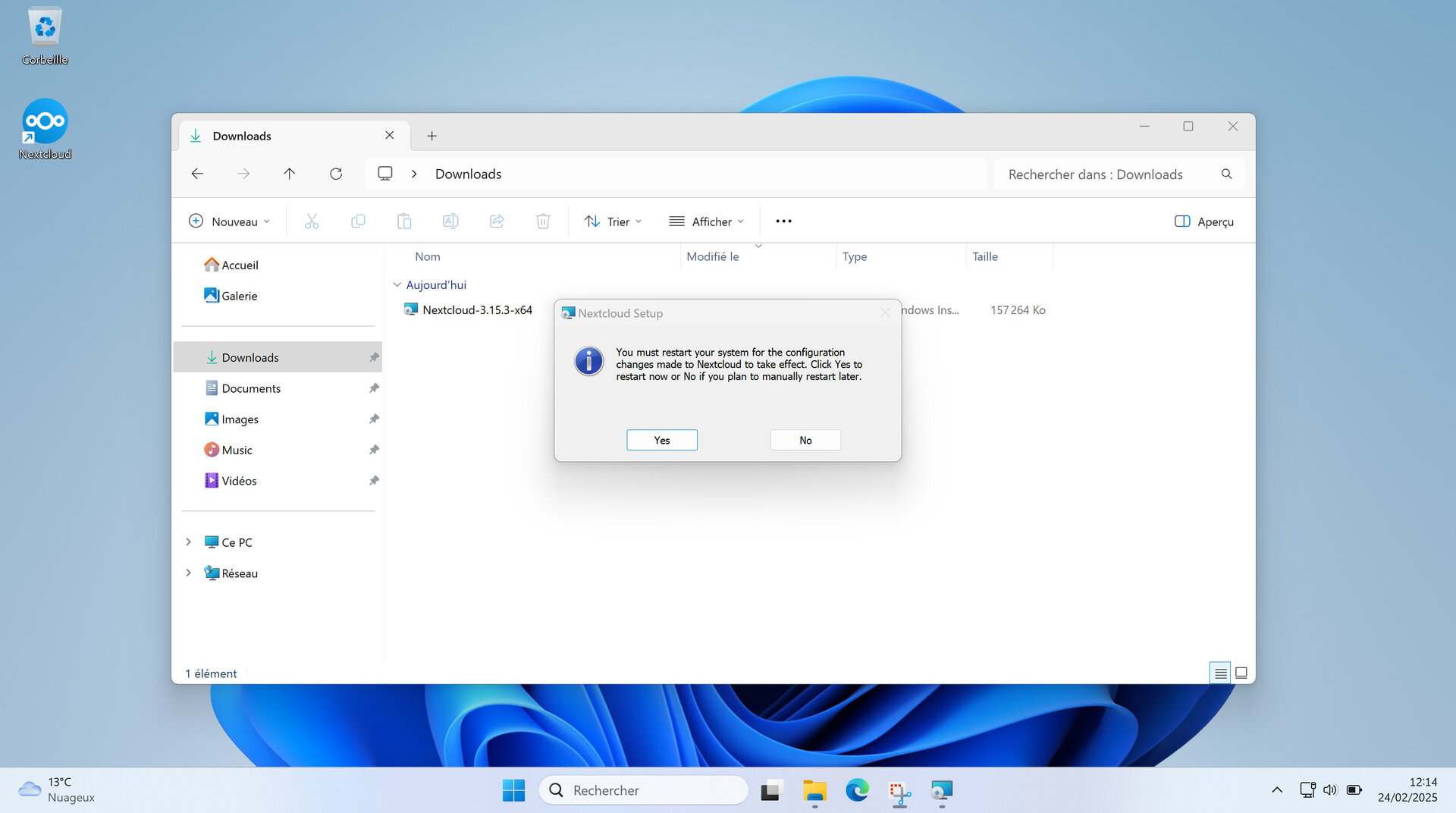Open the Aperçu preview pane
This screenshot has height=813, width=1456.
[1203, 221]
